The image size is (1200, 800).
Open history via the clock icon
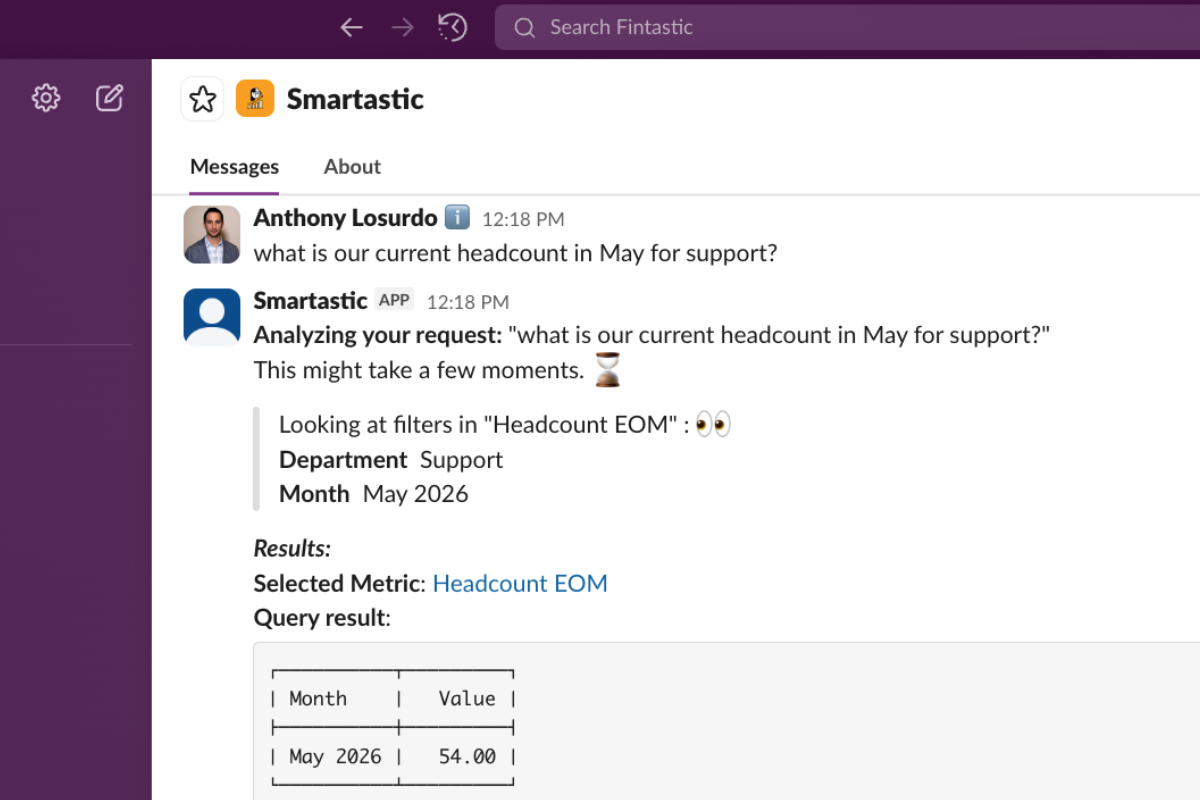tap(452, 27)
